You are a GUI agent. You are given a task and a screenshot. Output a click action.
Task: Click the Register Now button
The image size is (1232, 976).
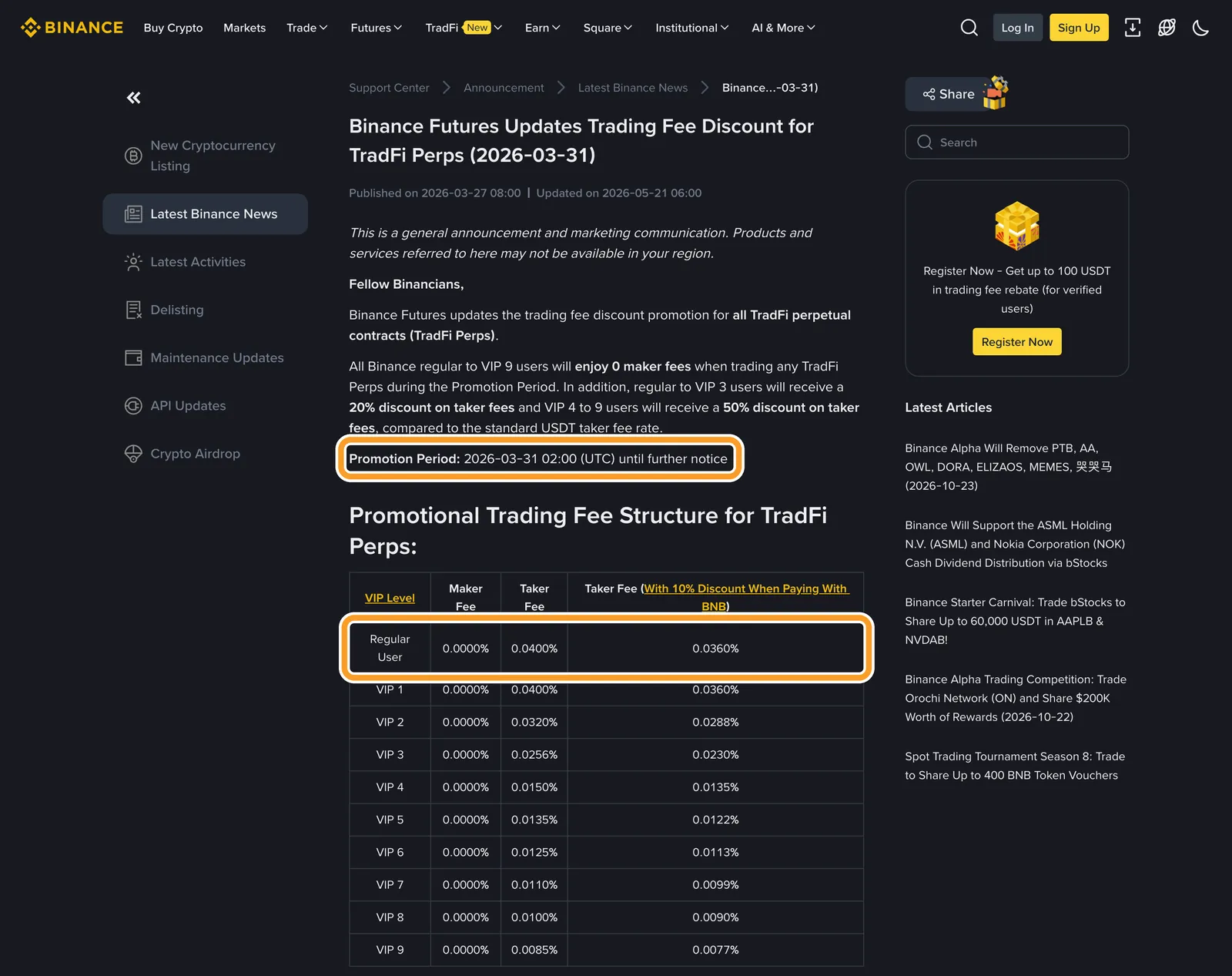(1016, 342)
